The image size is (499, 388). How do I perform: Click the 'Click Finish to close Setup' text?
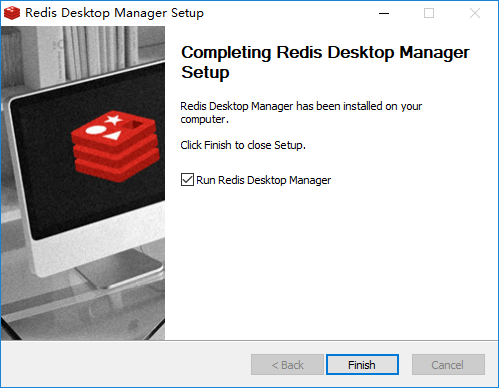(243, 145)
